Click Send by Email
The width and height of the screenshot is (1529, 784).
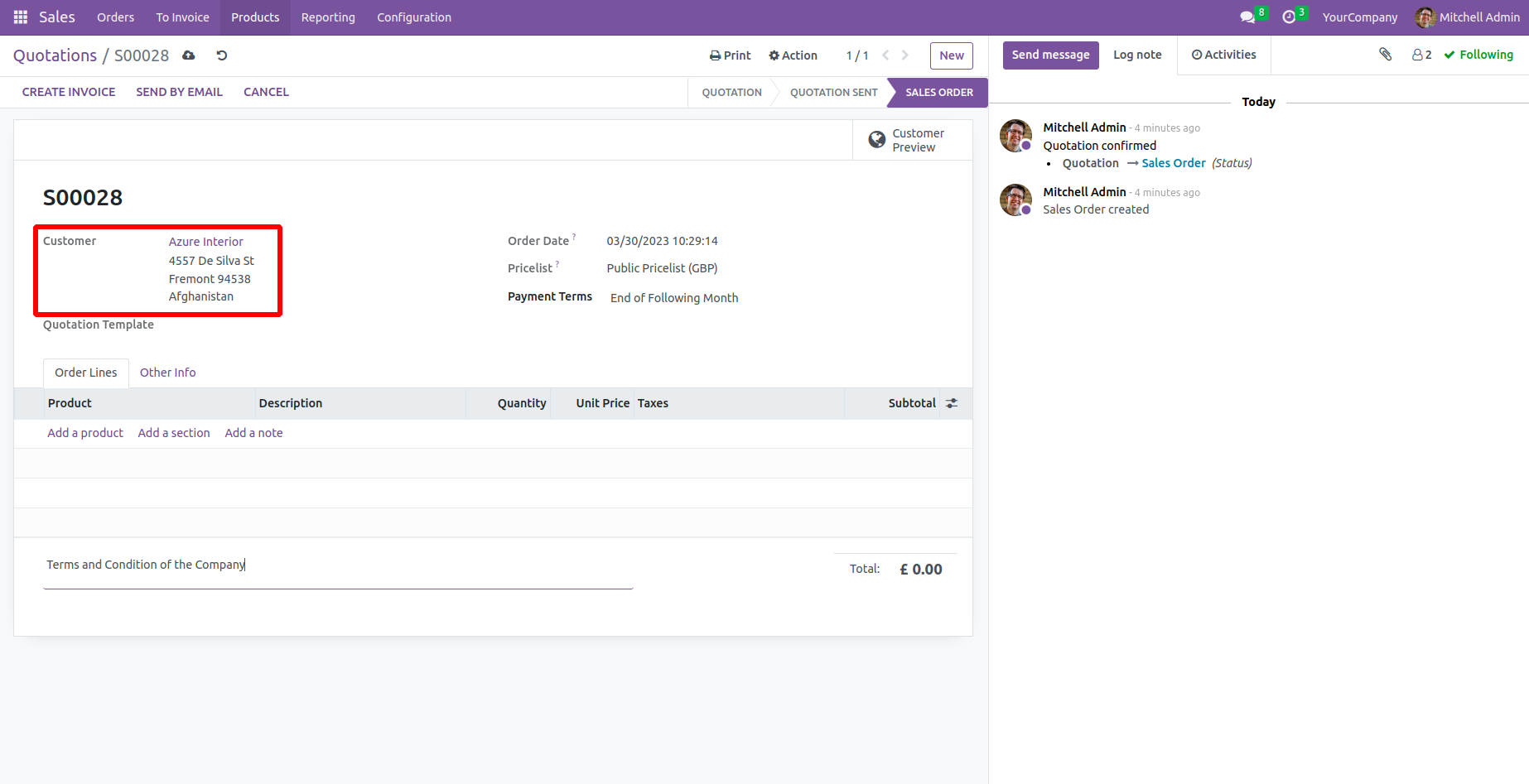(180, 92)
